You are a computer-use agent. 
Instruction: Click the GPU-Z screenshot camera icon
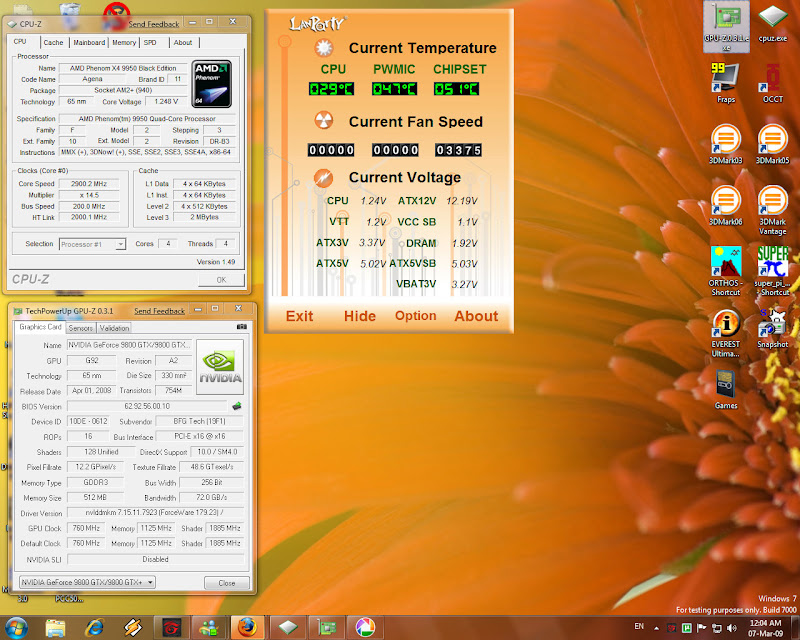tap(242, 327)
